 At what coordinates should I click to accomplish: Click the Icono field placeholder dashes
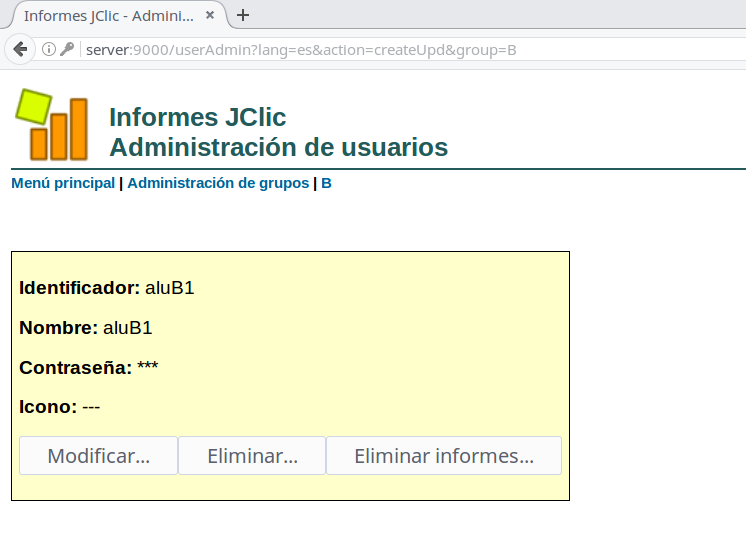point(91,407)
